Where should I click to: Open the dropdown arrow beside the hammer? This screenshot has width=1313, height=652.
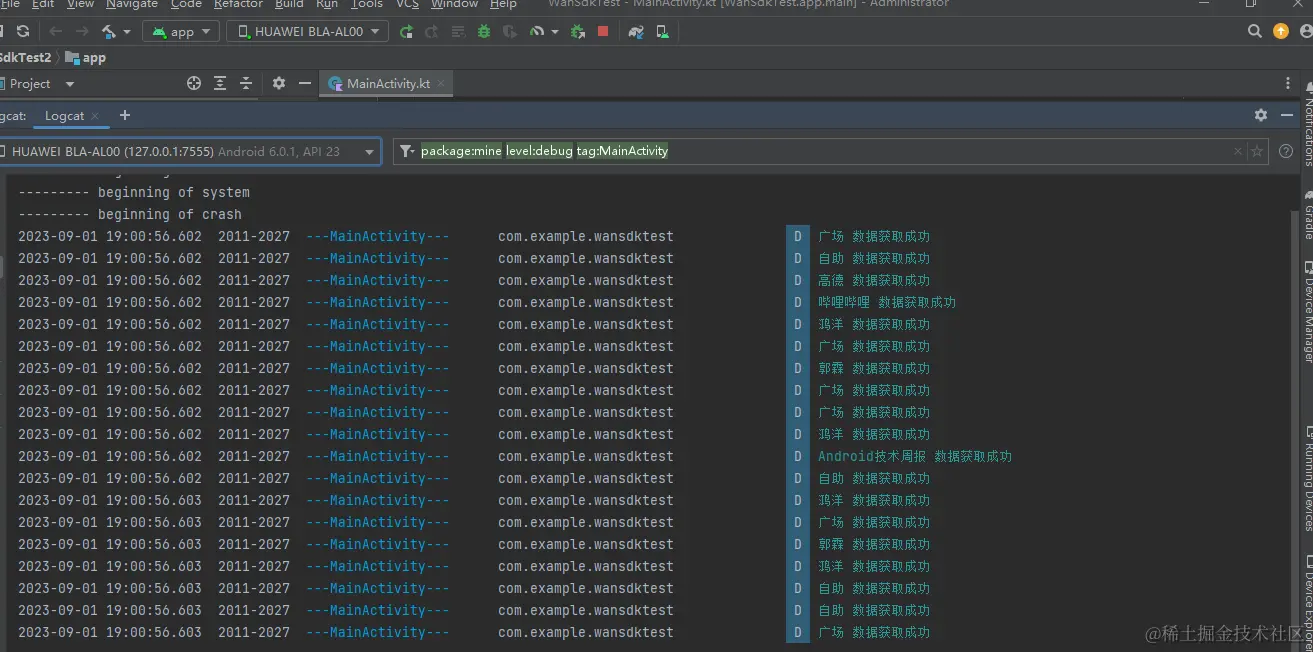(x=127, y=32)
